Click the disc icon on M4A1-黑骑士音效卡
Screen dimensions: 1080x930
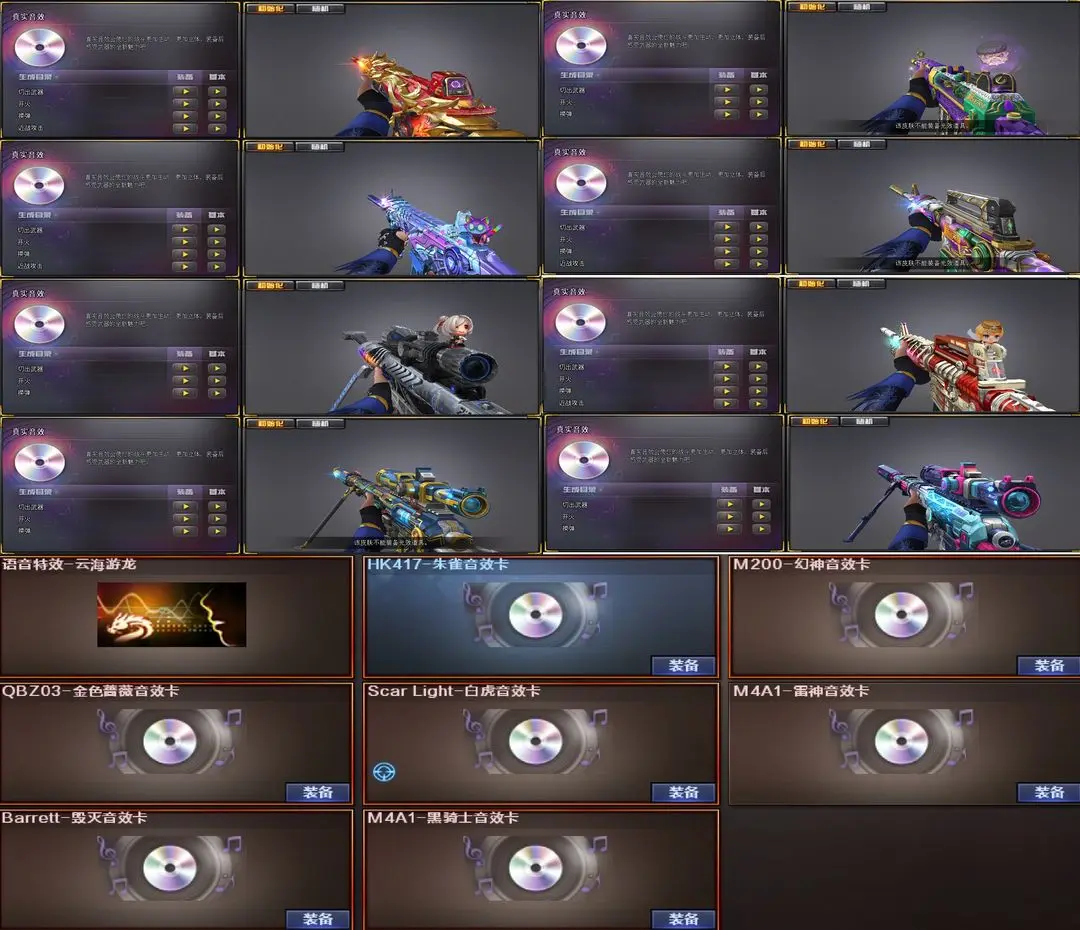click(x=535, y=868)
